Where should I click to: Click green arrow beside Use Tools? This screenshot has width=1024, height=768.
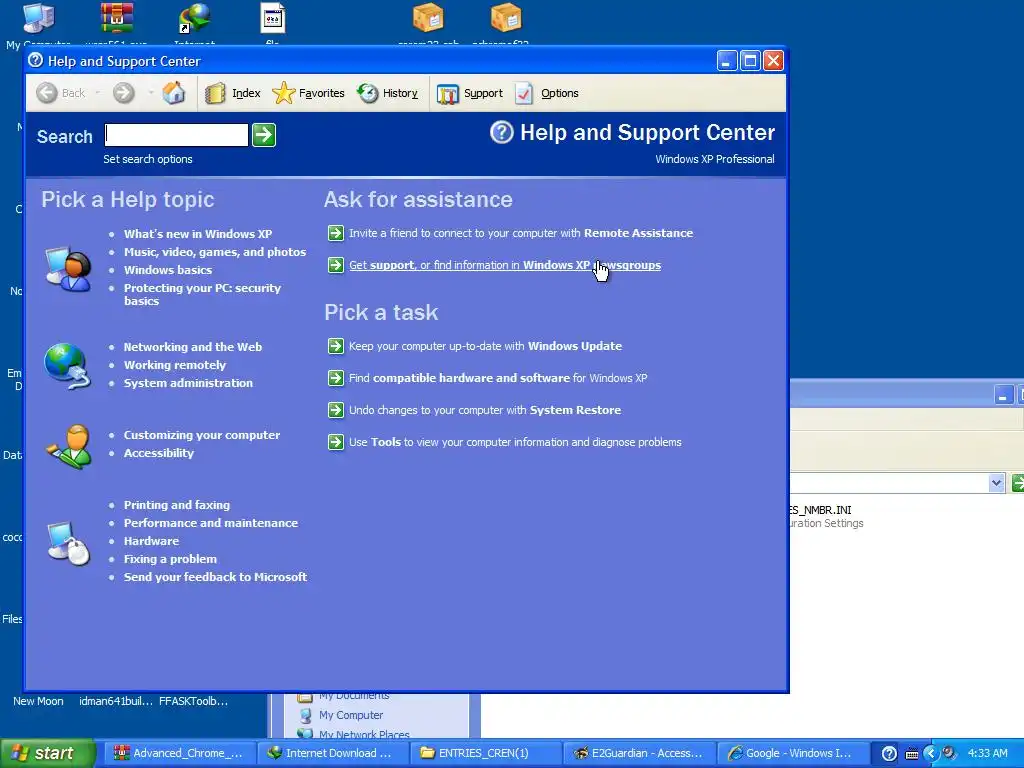point(336,442)
